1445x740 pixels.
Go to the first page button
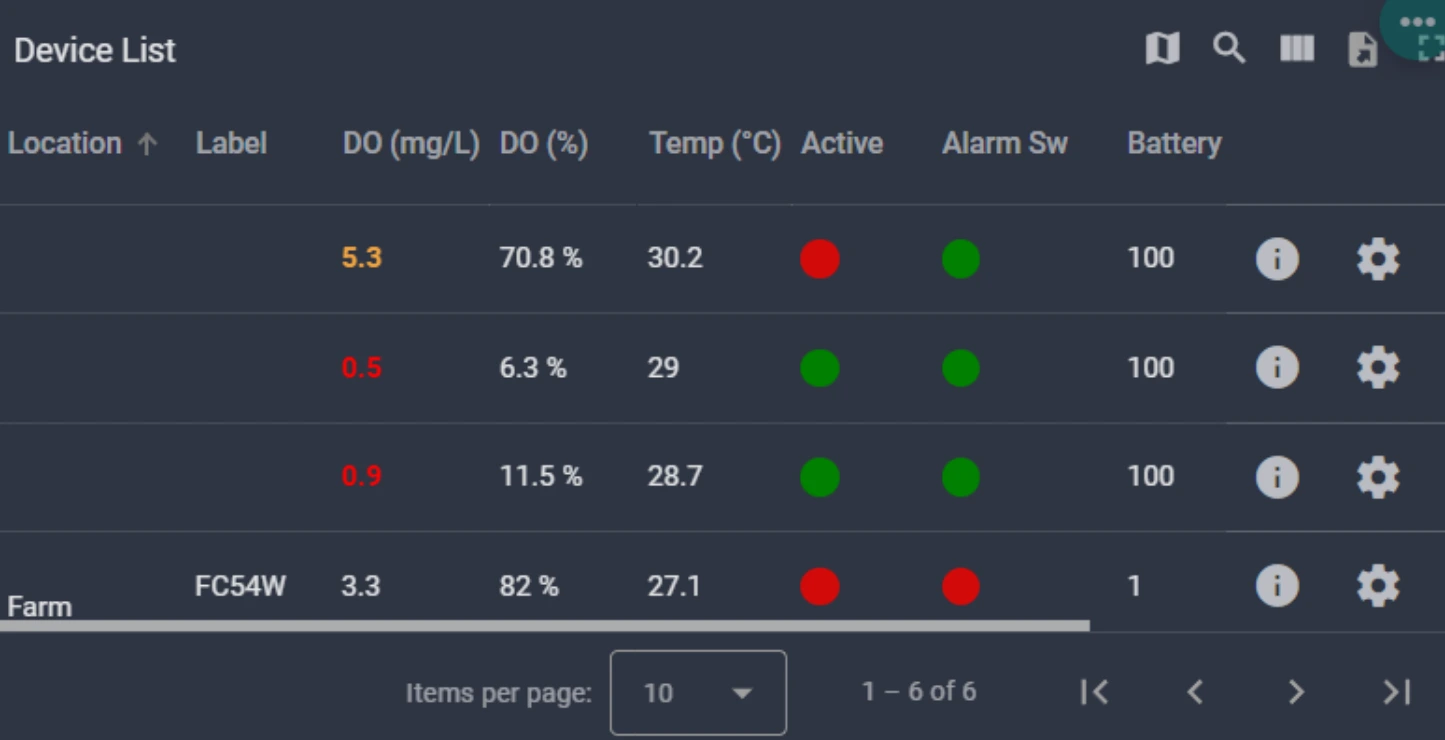1094,692
